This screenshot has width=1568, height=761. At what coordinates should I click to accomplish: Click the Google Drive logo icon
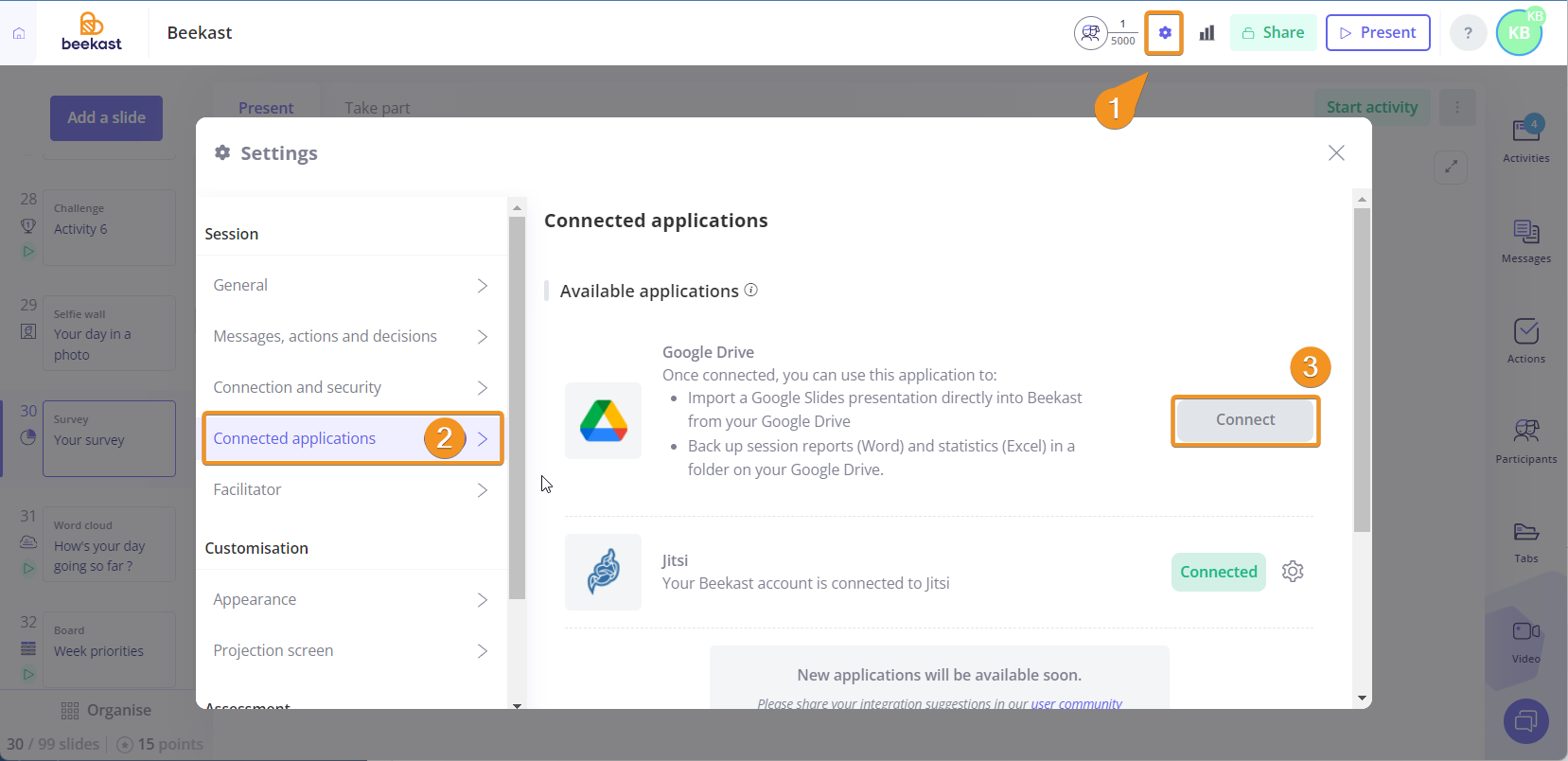[603, 420]
